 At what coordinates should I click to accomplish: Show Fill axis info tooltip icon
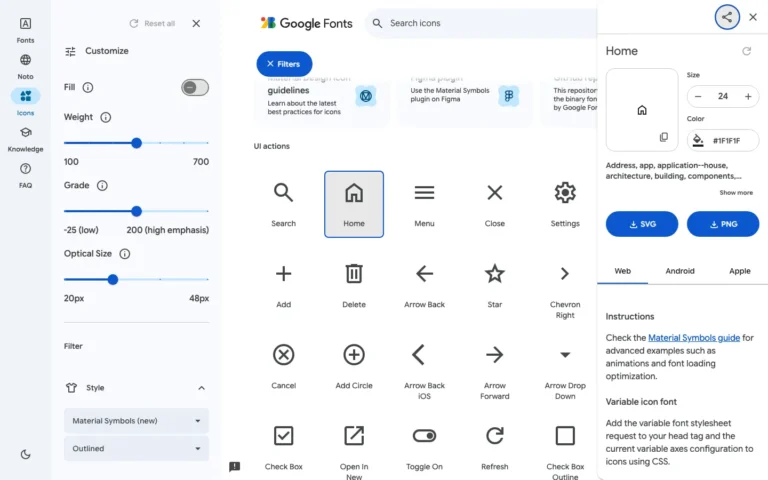pos(88,87)
